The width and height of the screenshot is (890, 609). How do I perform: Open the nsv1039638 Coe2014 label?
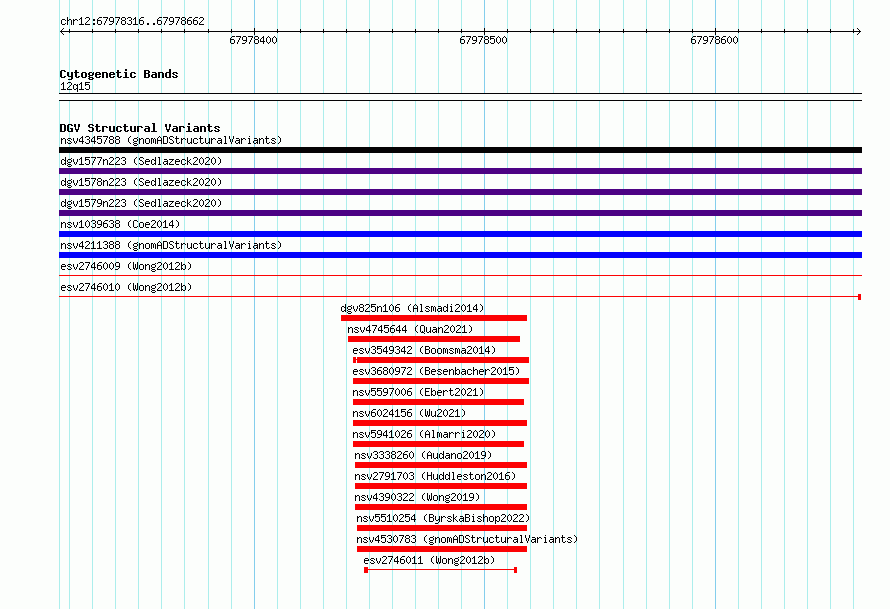[x=120, y=224]
